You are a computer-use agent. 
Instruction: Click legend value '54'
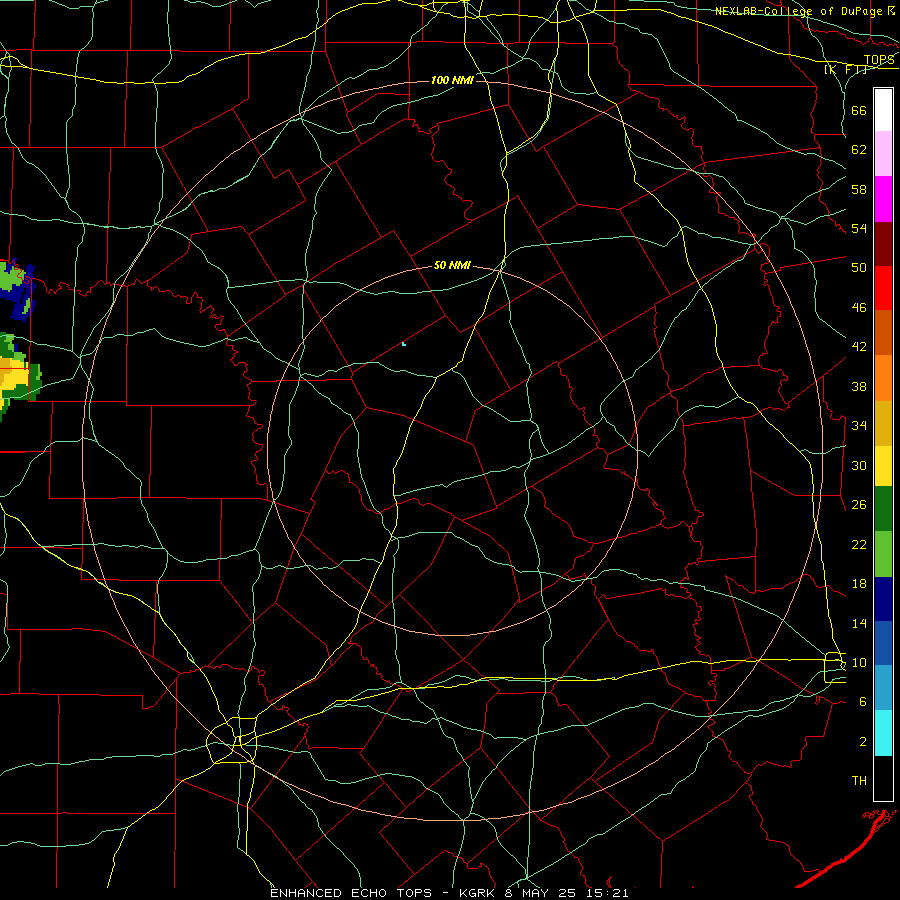click(859, 228)
